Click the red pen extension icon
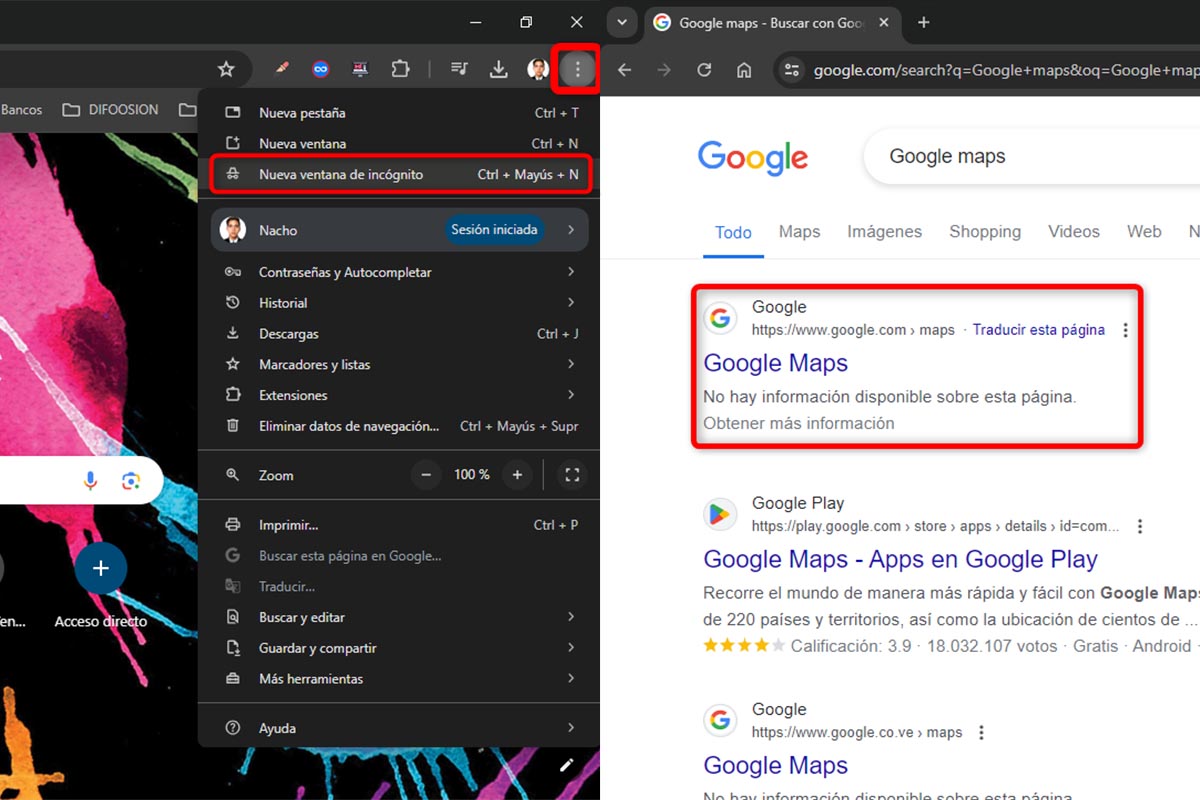 [x=282, y=69]
